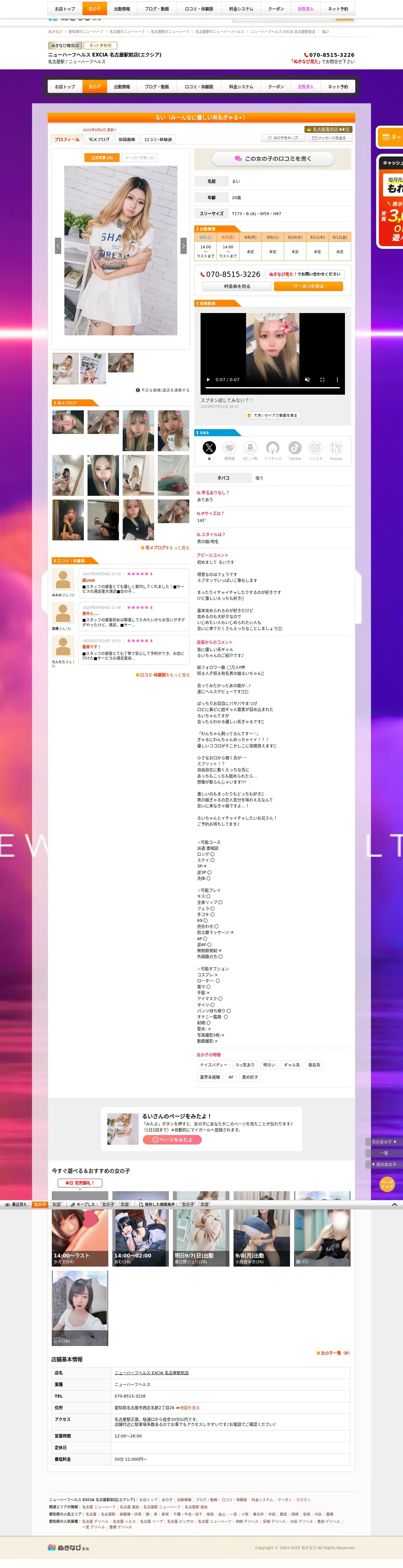
Task: Click the ギャル系 feature tag
Action: 292,1065
